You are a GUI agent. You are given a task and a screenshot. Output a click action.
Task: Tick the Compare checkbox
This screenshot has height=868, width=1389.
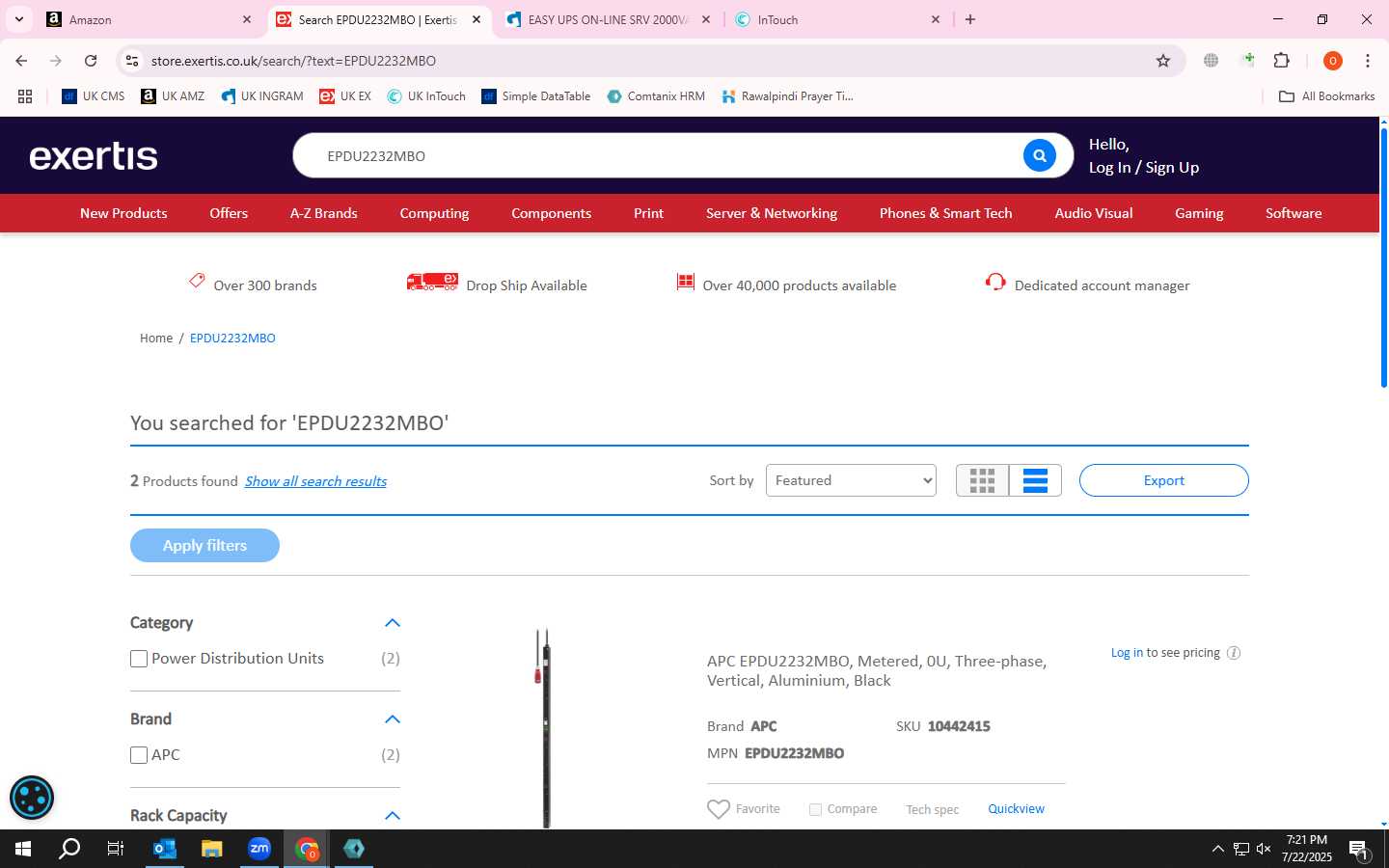[815, 810]
